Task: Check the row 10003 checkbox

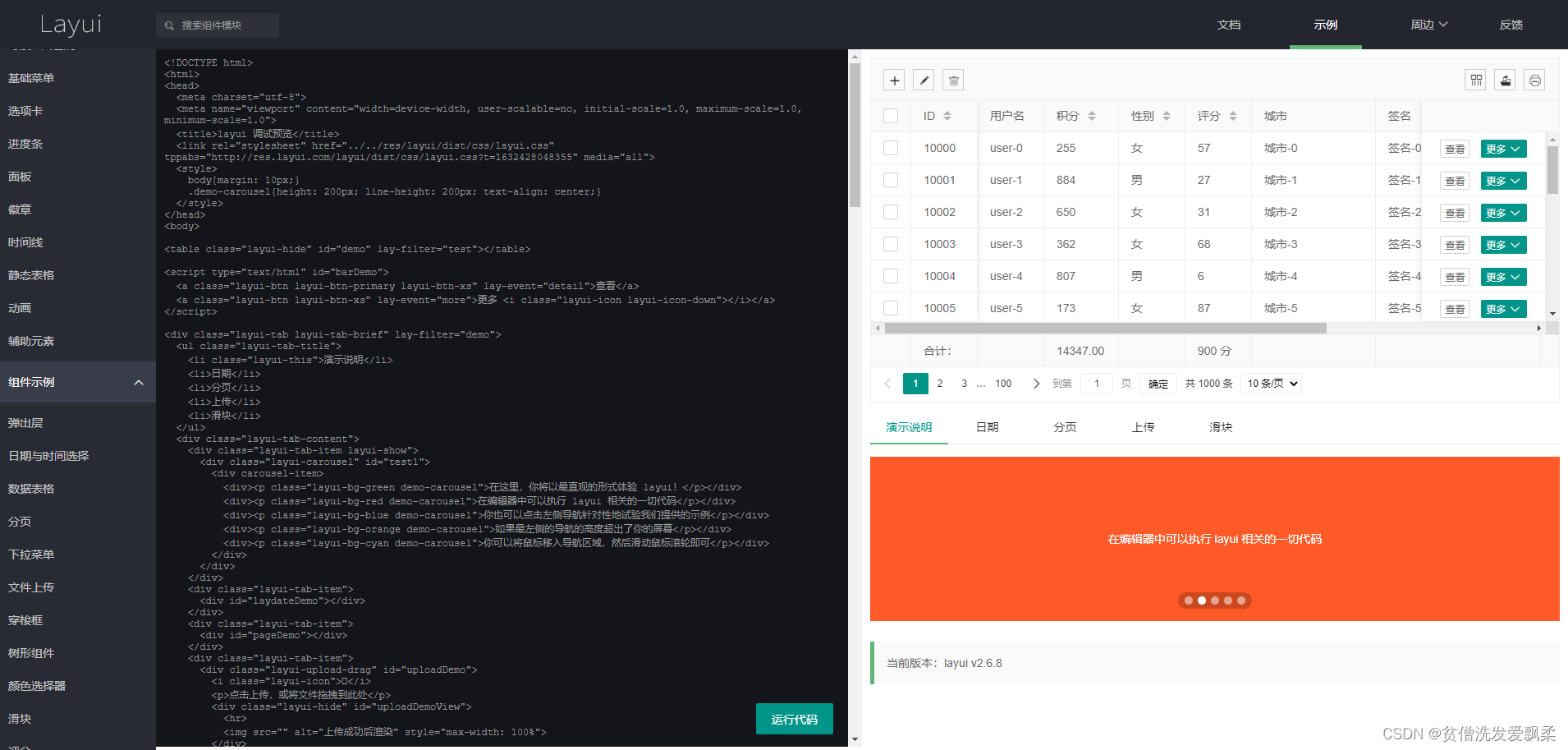Action: point(891,244)
